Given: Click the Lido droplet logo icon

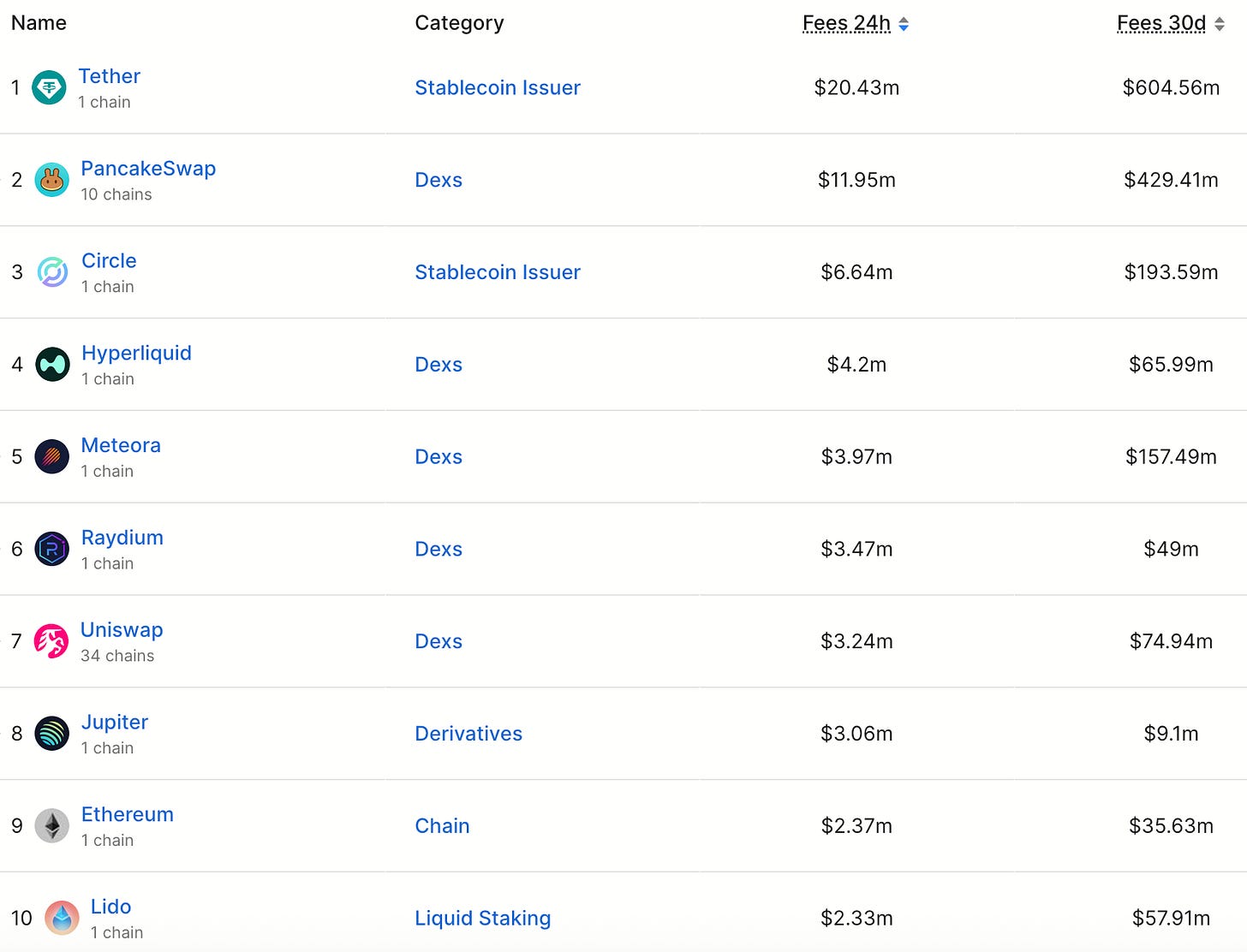Looking at the screenshot, I should click(x=62, y=919).
